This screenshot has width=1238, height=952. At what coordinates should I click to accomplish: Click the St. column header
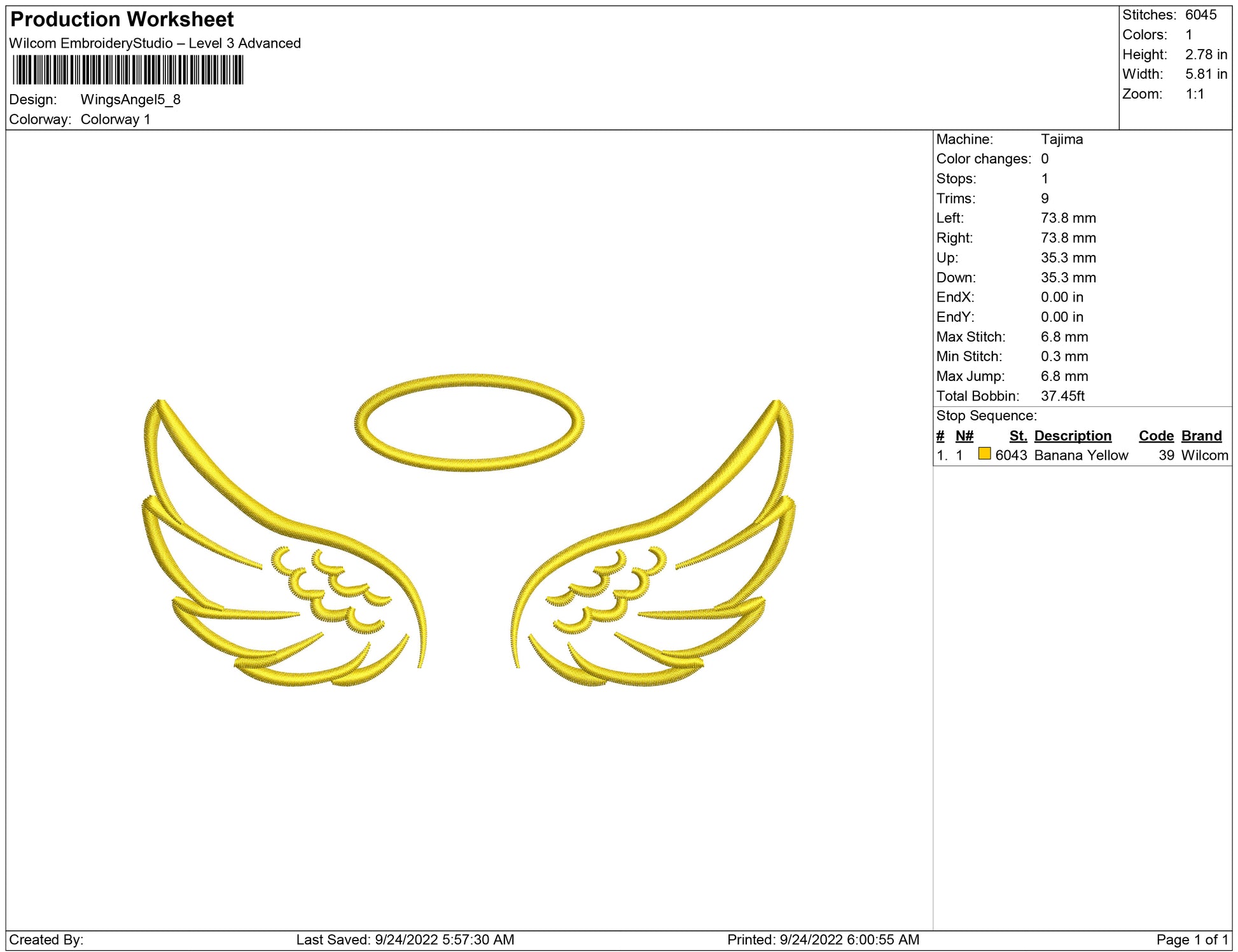click(x=1017, y=436)
